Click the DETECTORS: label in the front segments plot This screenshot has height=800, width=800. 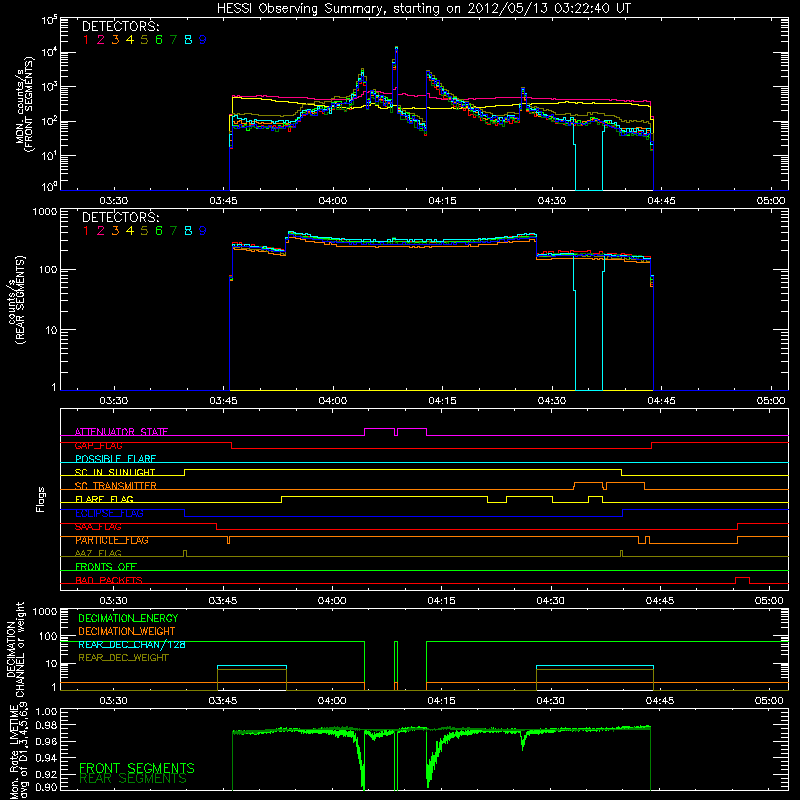point(120,27)
